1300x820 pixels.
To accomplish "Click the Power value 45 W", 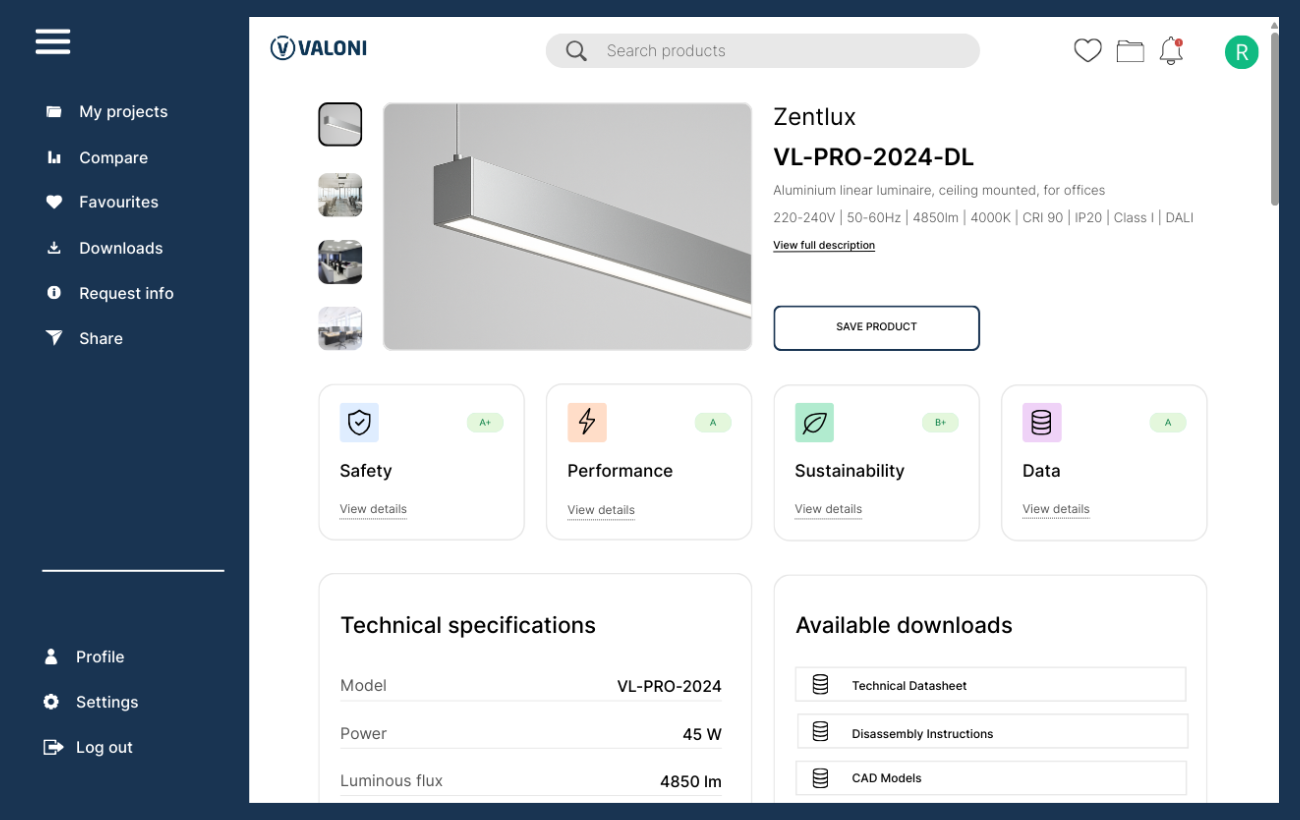I will coord(702,734).
